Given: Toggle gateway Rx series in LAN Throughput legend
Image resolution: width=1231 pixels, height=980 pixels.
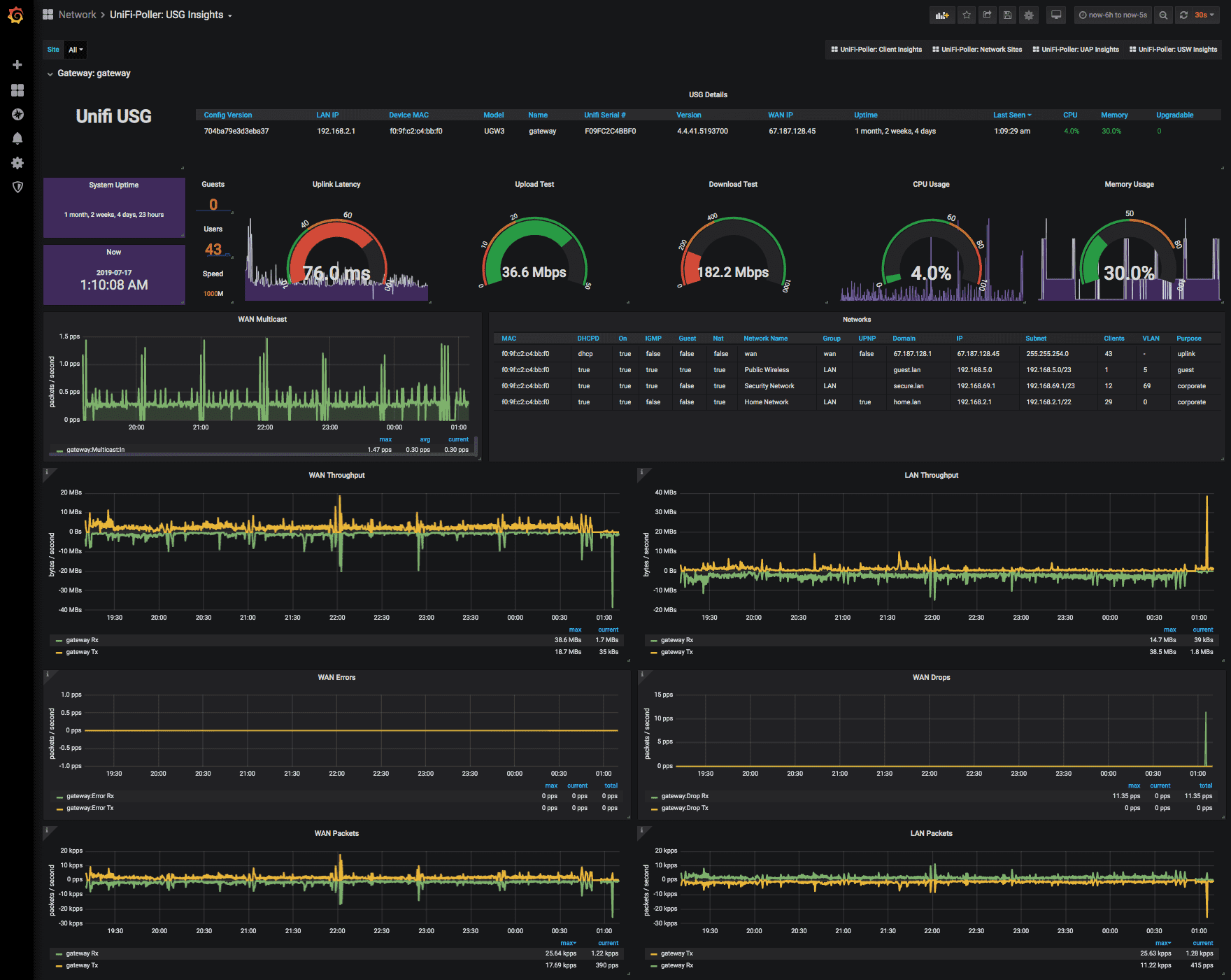Looking at the screenshot, I should tap(676, 640).
